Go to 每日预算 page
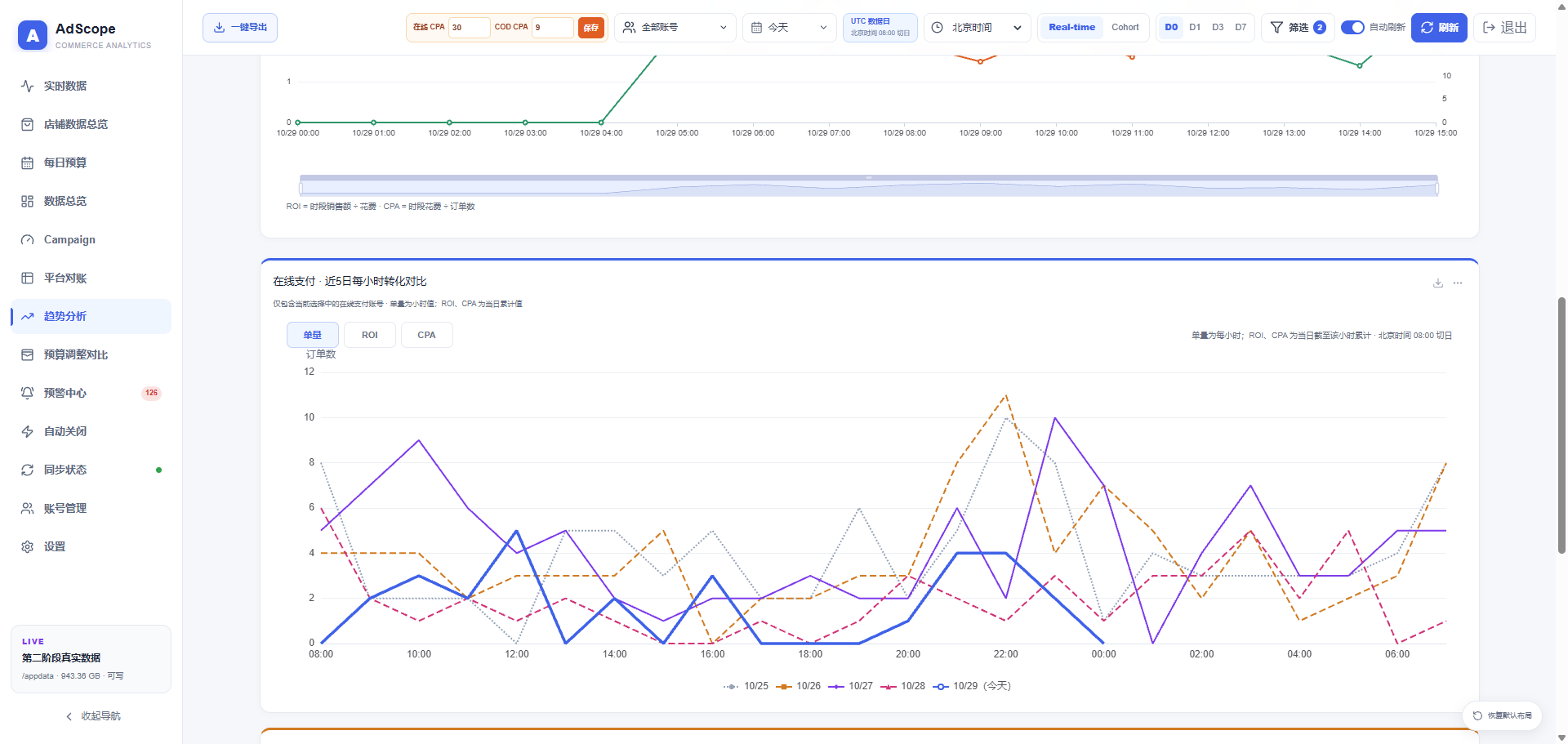 91,163
